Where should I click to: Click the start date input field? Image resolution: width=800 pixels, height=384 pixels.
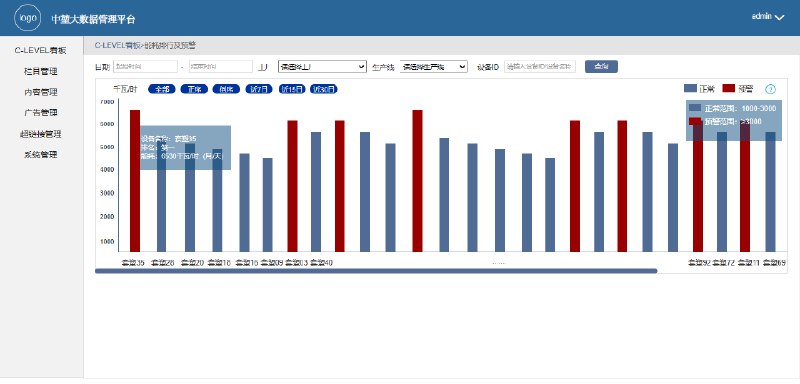coord(145,66)
